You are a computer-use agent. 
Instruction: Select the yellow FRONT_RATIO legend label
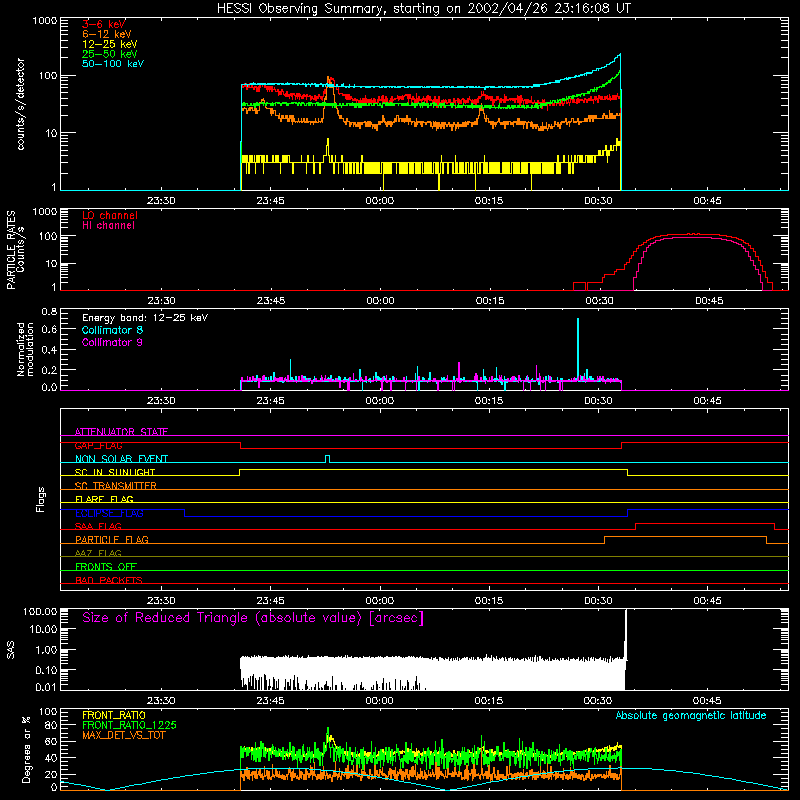click(x=114, y=715)
